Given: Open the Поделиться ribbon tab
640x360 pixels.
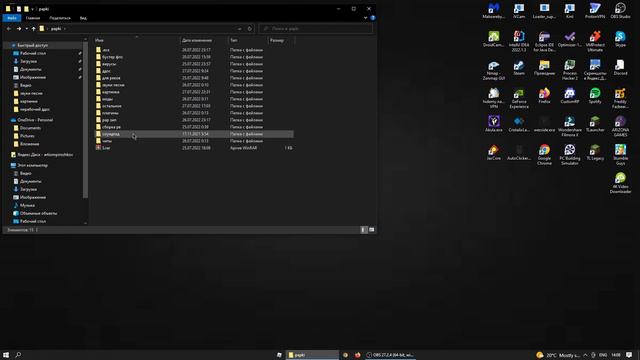Looking at the screenshot, I should coord(60,18).
